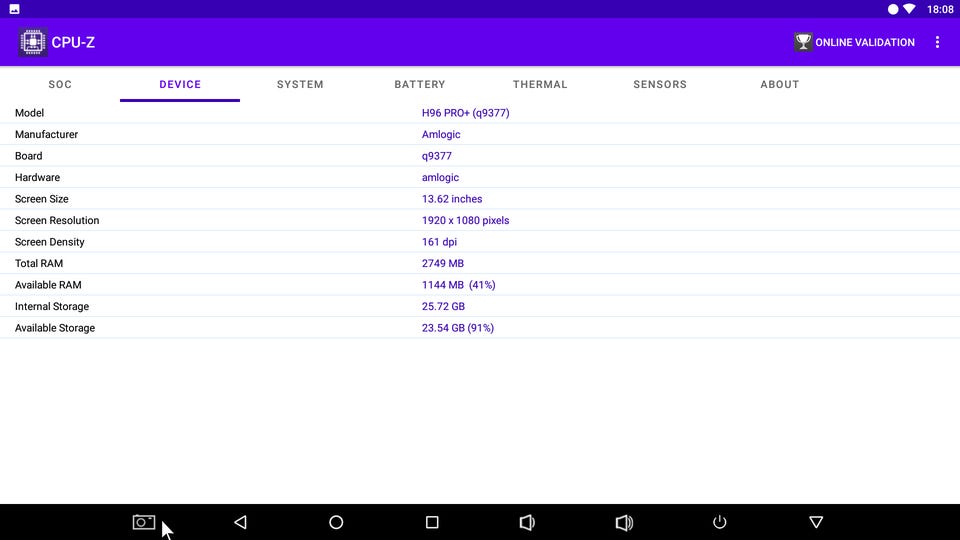The height and width of the screenshot is (540, 960).
Task: Click the Manufacturer value Amlogic
Action: point(441,134)
